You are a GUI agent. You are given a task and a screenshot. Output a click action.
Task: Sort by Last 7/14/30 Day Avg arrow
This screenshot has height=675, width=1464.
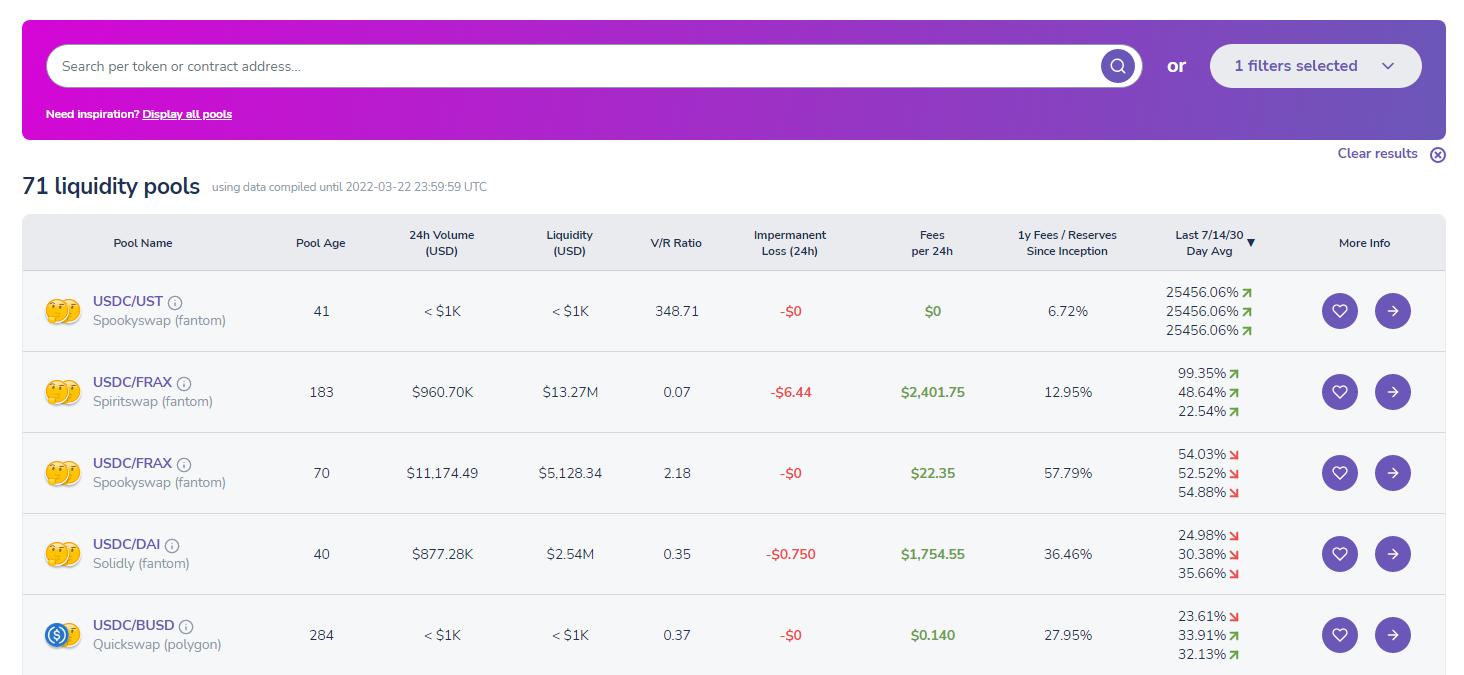click(1251, 243)
